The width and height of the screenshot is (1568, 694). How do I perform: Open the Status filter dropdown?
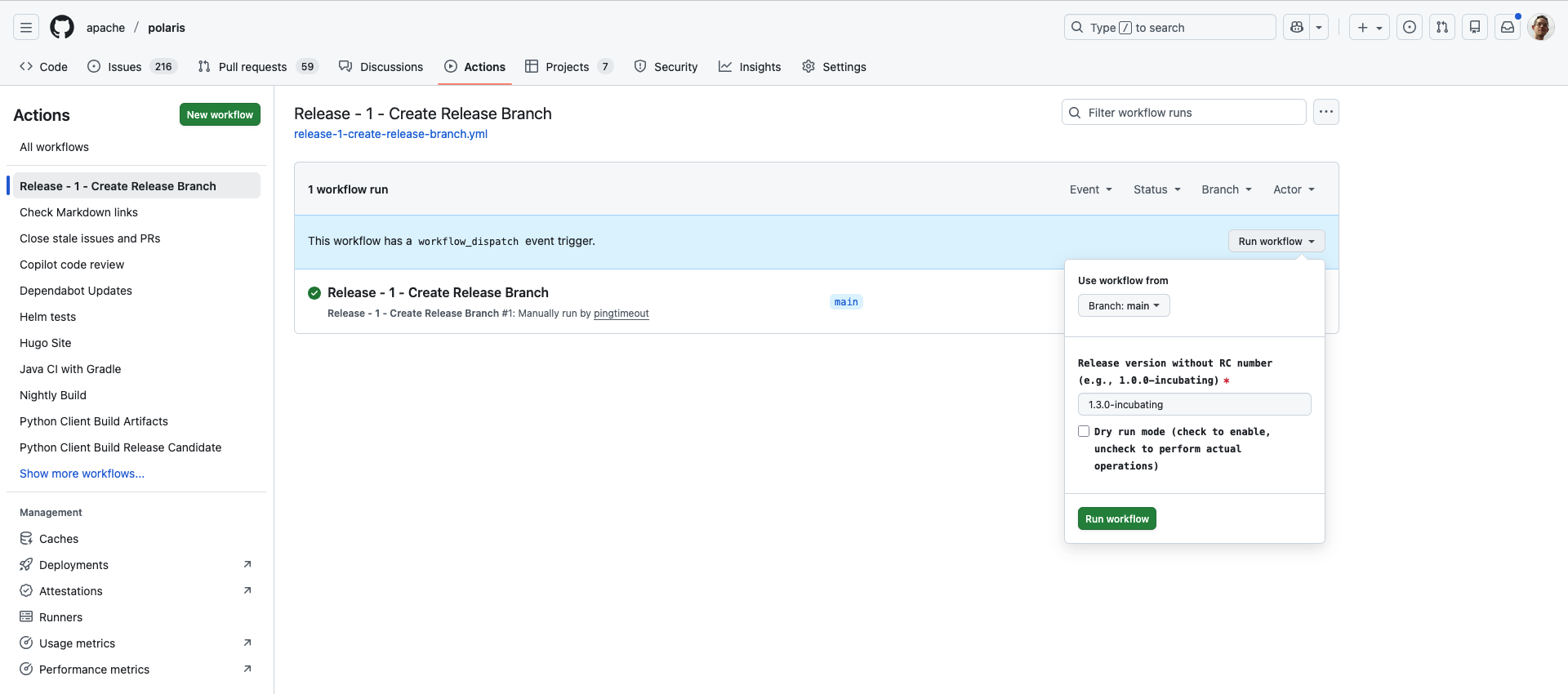point(1156,189)
